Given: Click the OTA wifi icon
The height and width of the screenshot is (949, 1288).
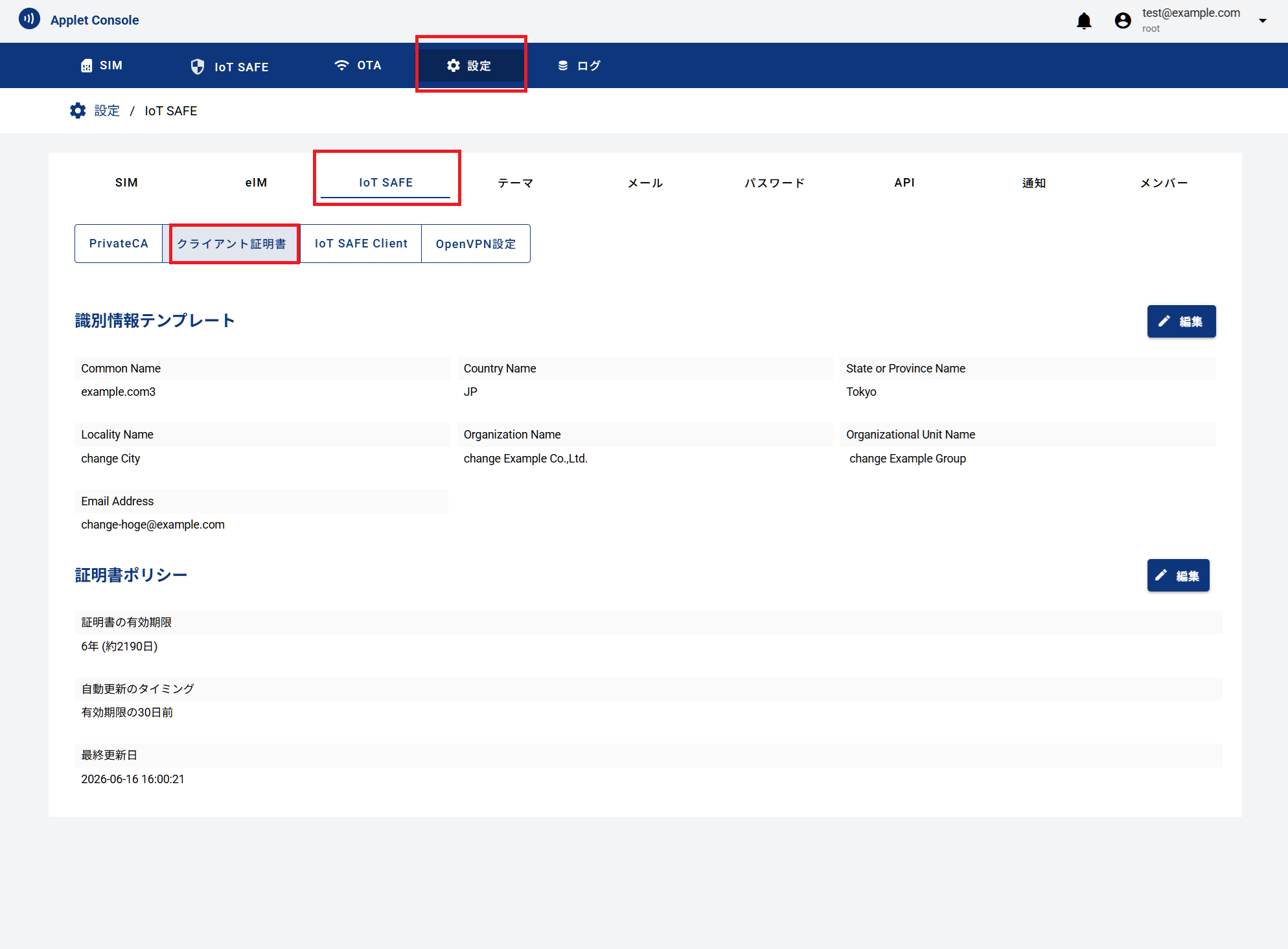Looking at the screenshot, I should [x=341, y=65].
